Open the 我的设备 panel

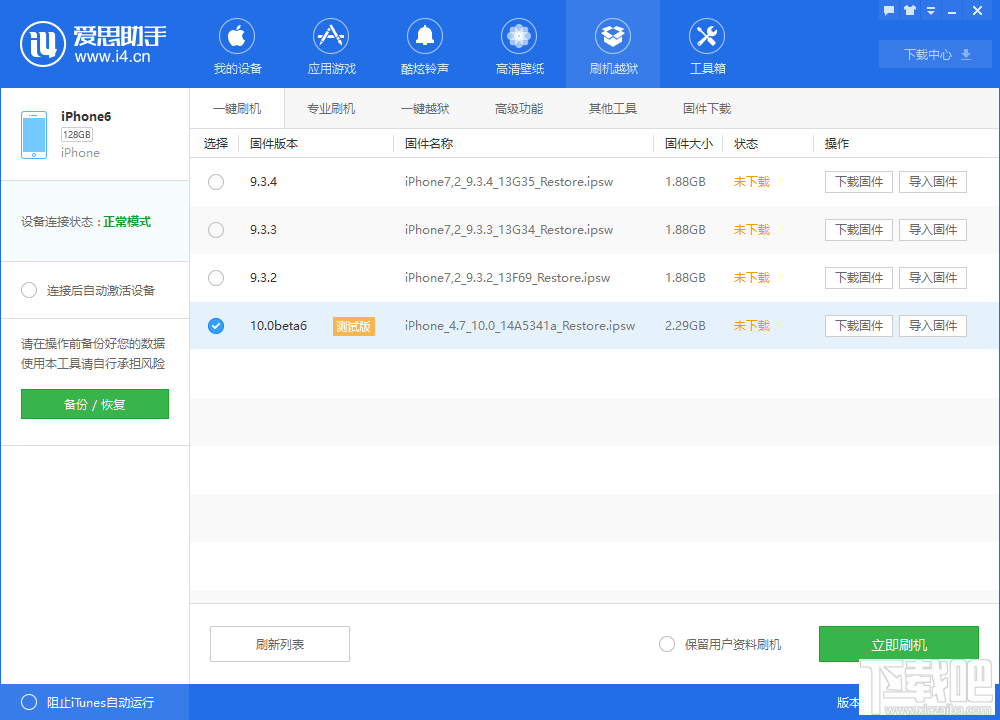point(236,44)
